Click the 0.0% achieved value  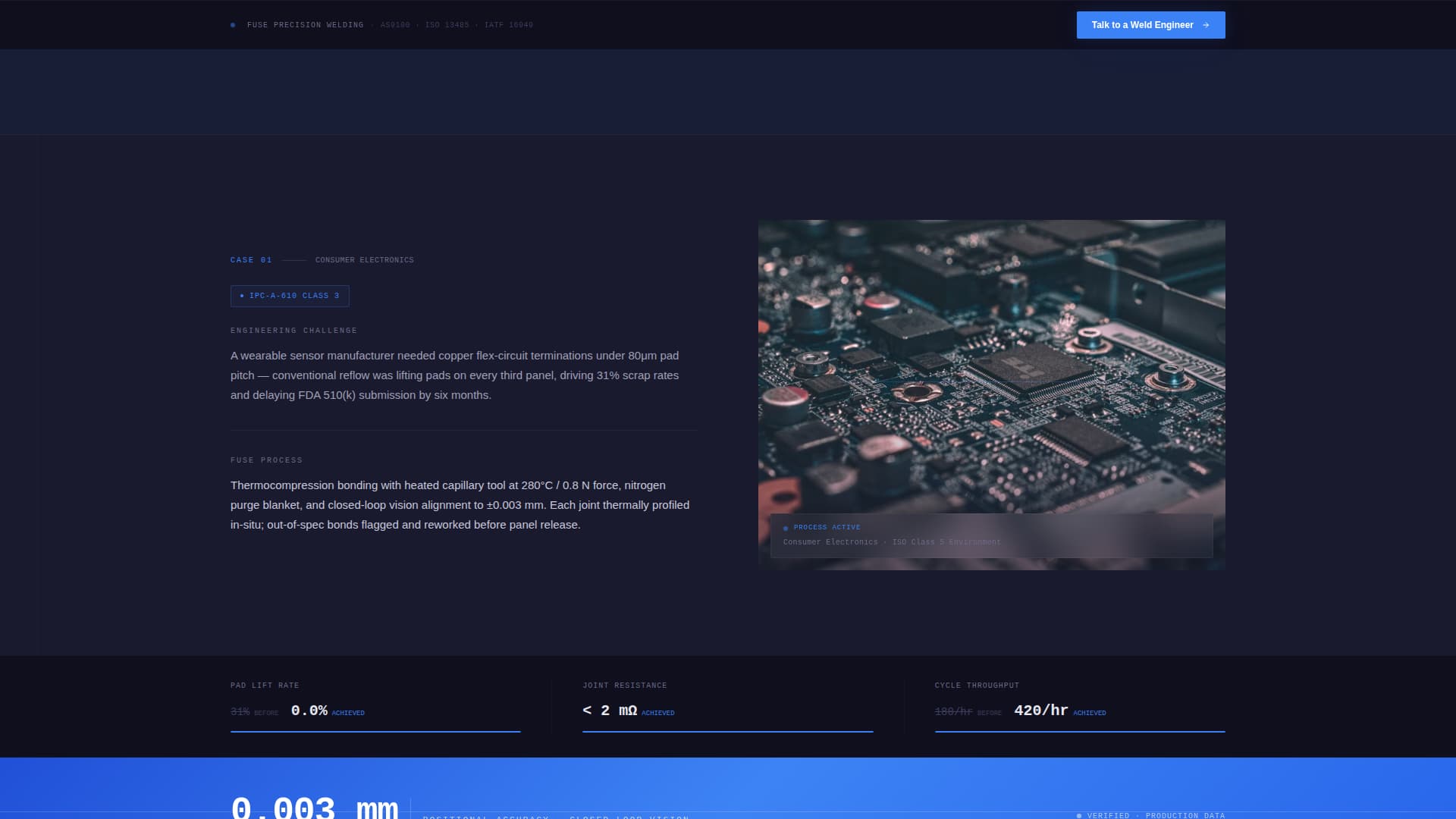tap(309, 711)
